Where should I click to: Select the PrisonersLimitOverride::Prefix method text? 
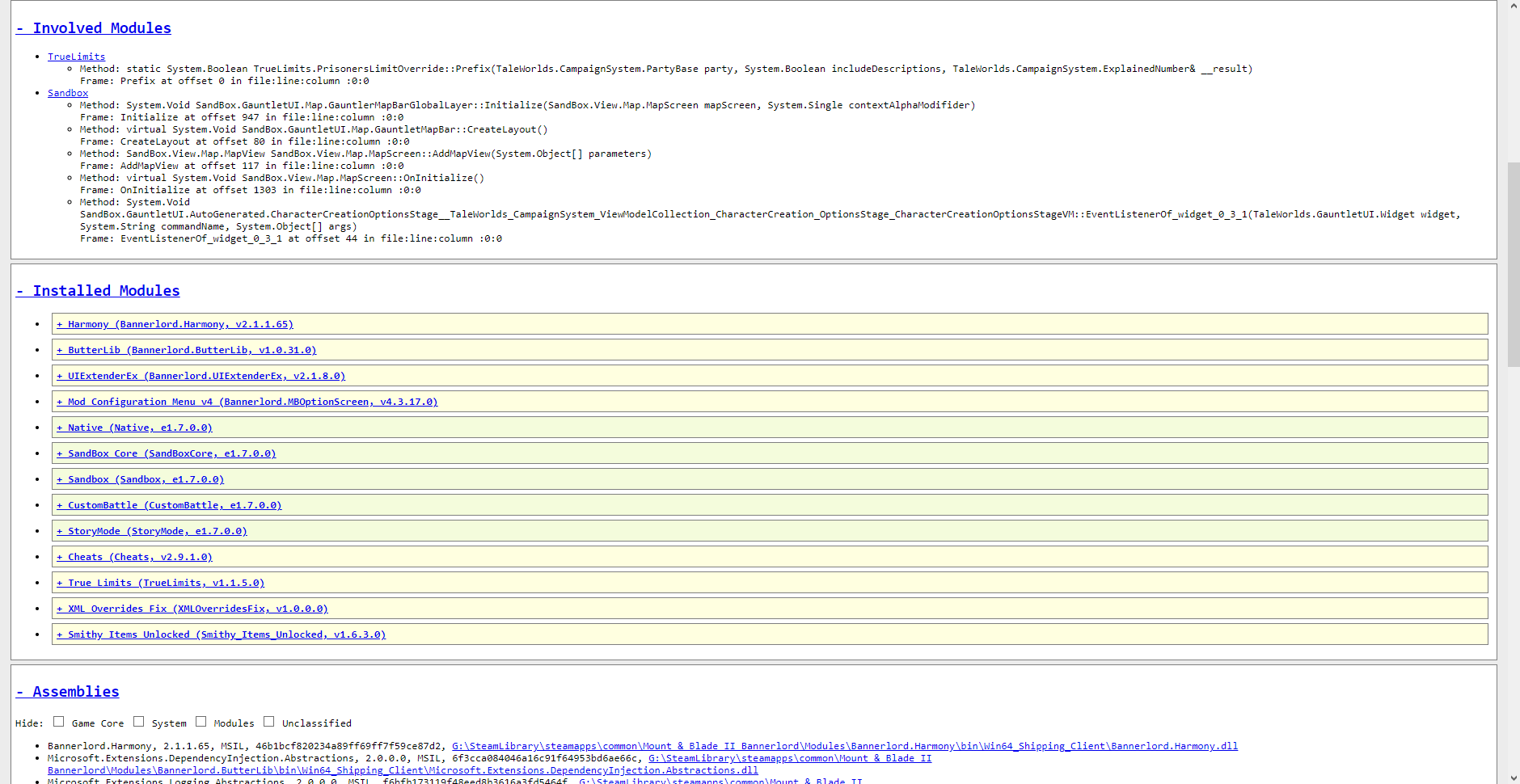[x=666, y=69]
